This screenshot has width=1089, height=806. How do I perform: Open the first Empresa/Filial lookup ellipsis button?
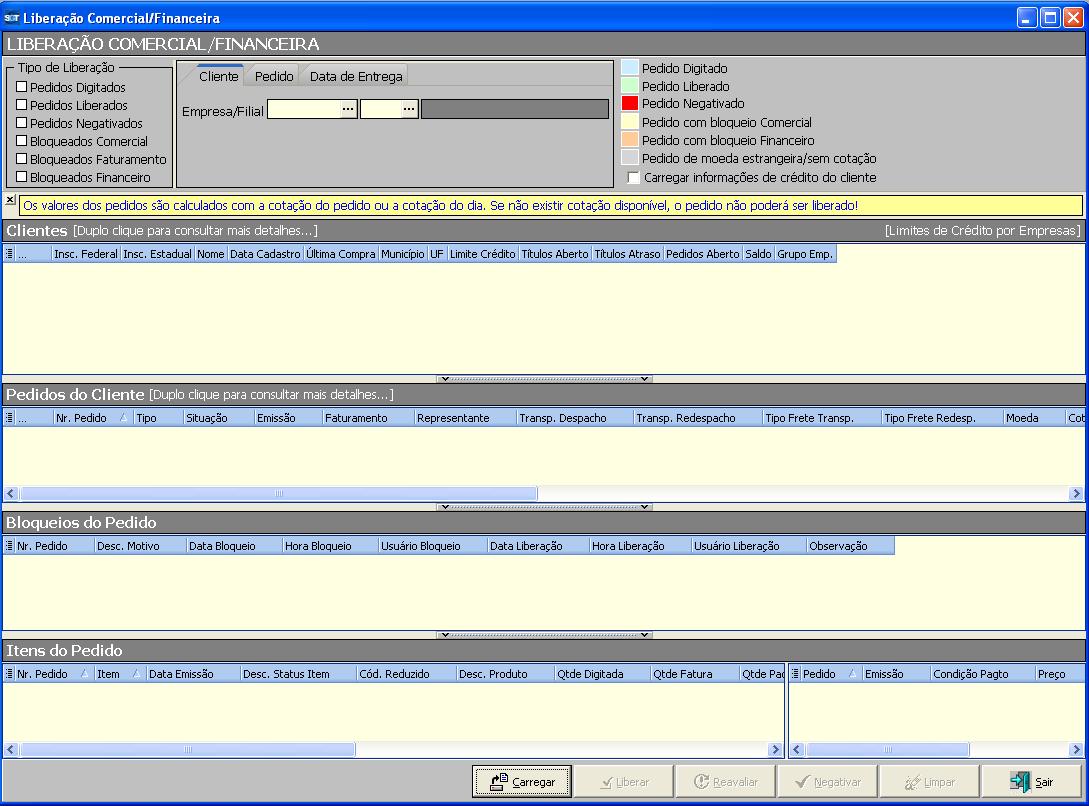click(x=348, y=109)
